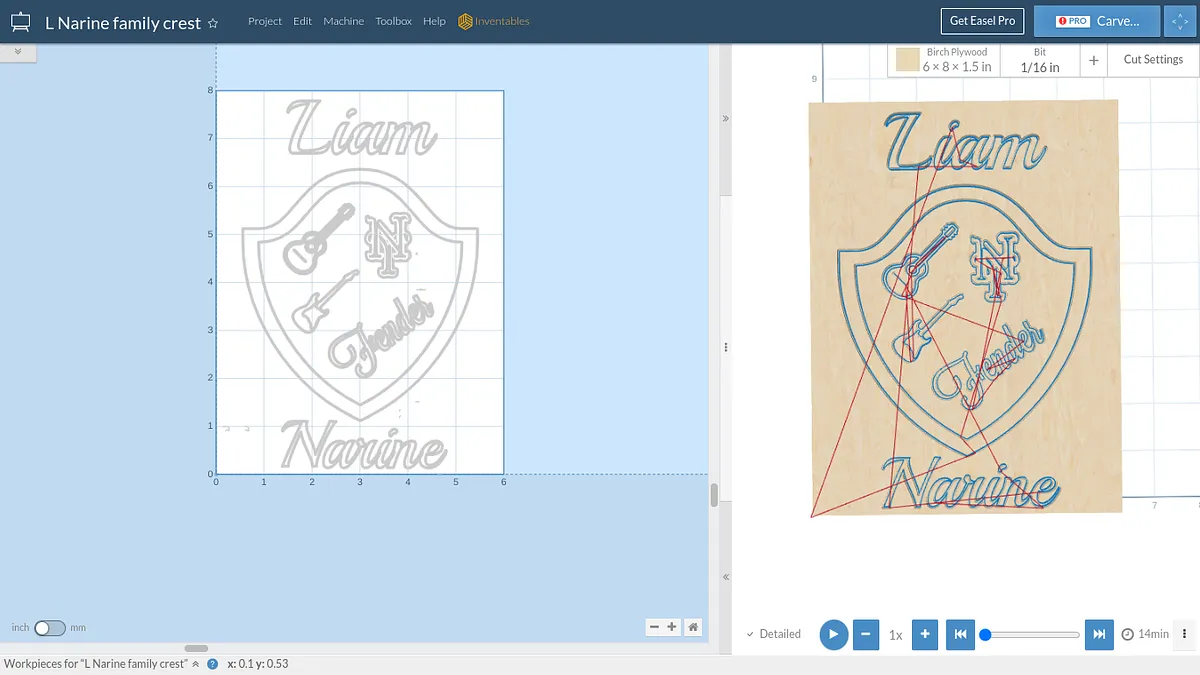1200x675 pixels.
Task: Play the carve simulation
Action: [x=834, y=634]
